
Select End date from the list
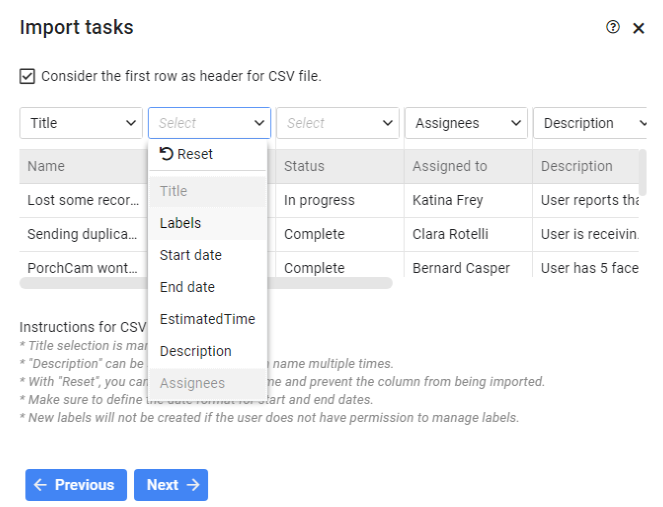(x=208, y=288)
